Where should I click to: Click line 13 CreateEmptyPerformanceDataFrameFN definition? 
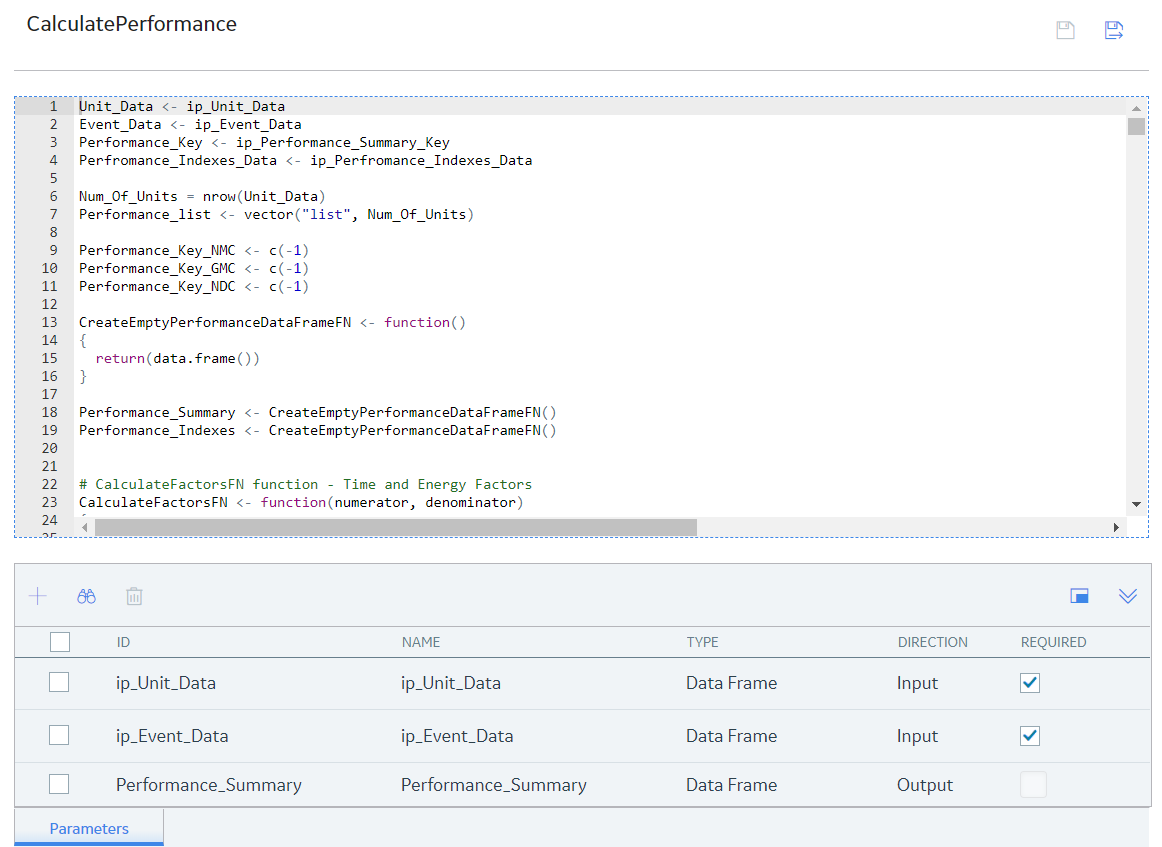pos(273,322)
